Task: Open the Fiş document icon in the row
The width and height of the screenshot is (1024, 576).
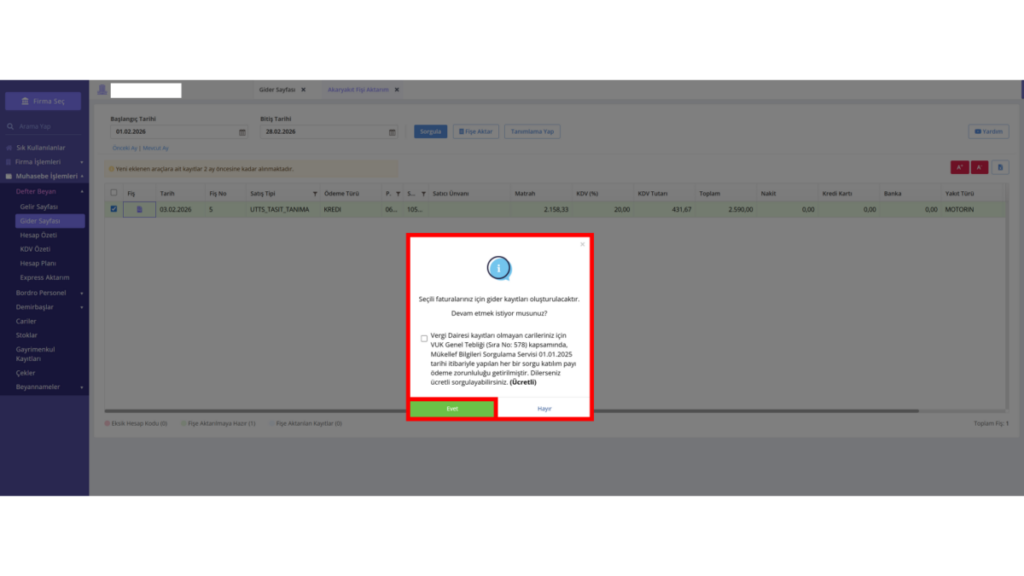Action: point(139,210)
